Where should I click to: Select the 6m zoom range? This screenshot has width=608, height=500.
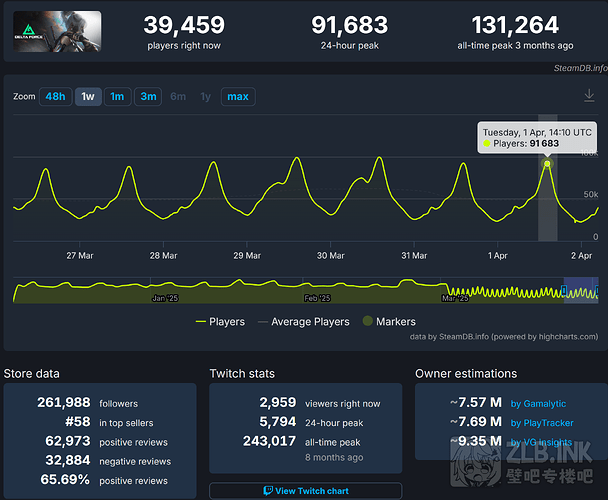(178, 96)
